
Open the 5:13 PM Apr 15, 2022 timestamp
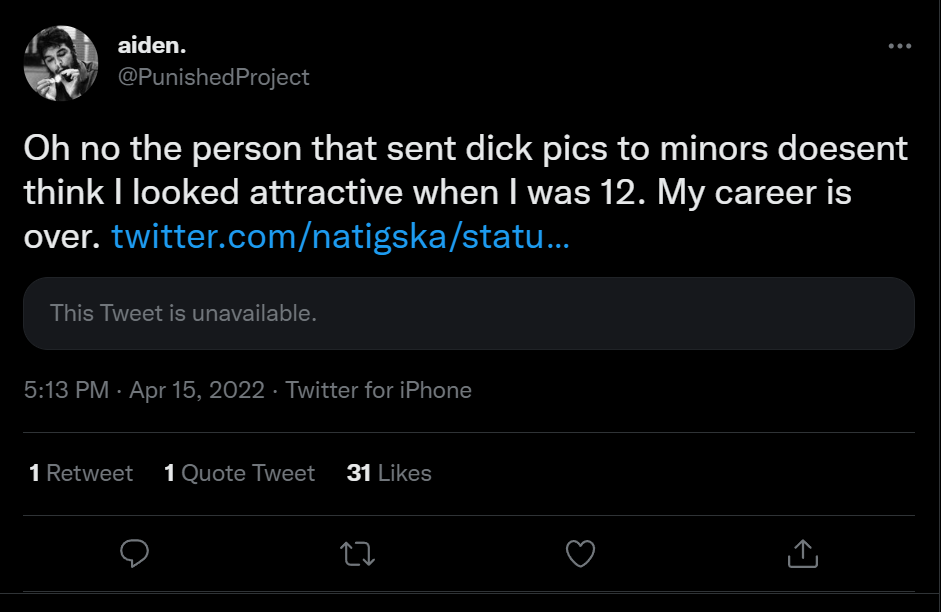[144, 390]
